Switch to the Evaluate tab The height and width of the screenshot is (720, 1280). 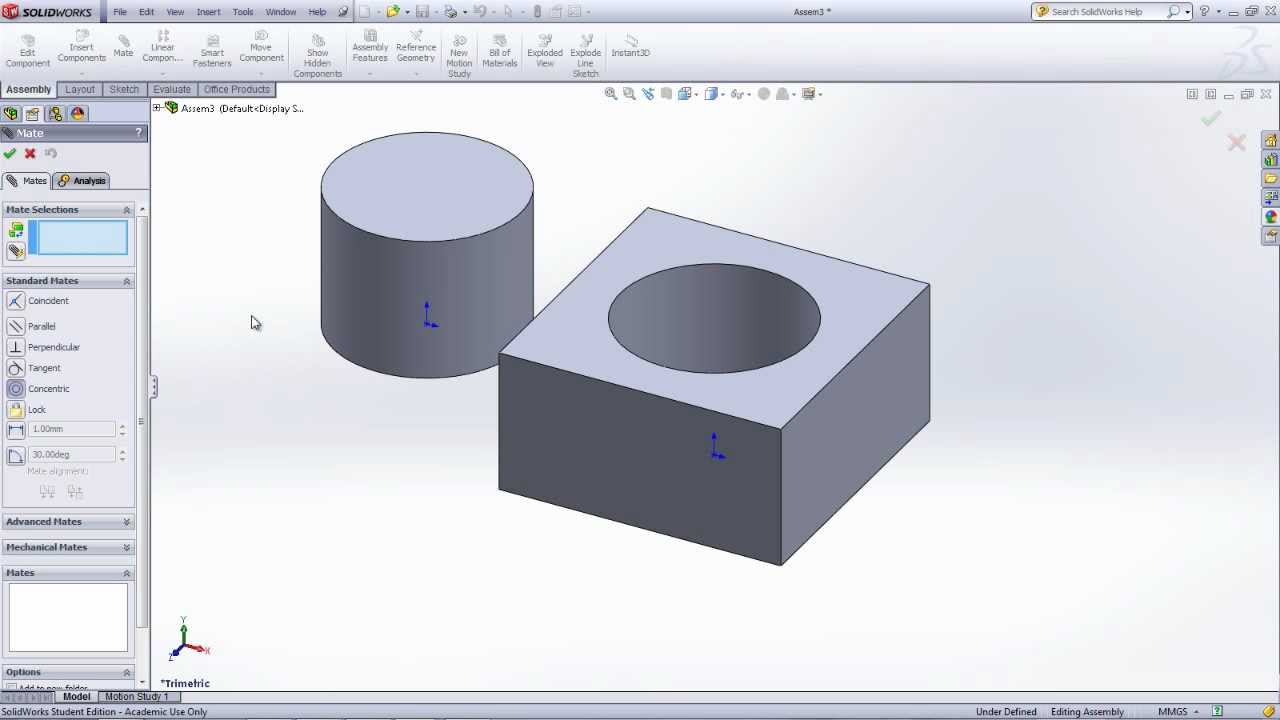coord(171,89)
